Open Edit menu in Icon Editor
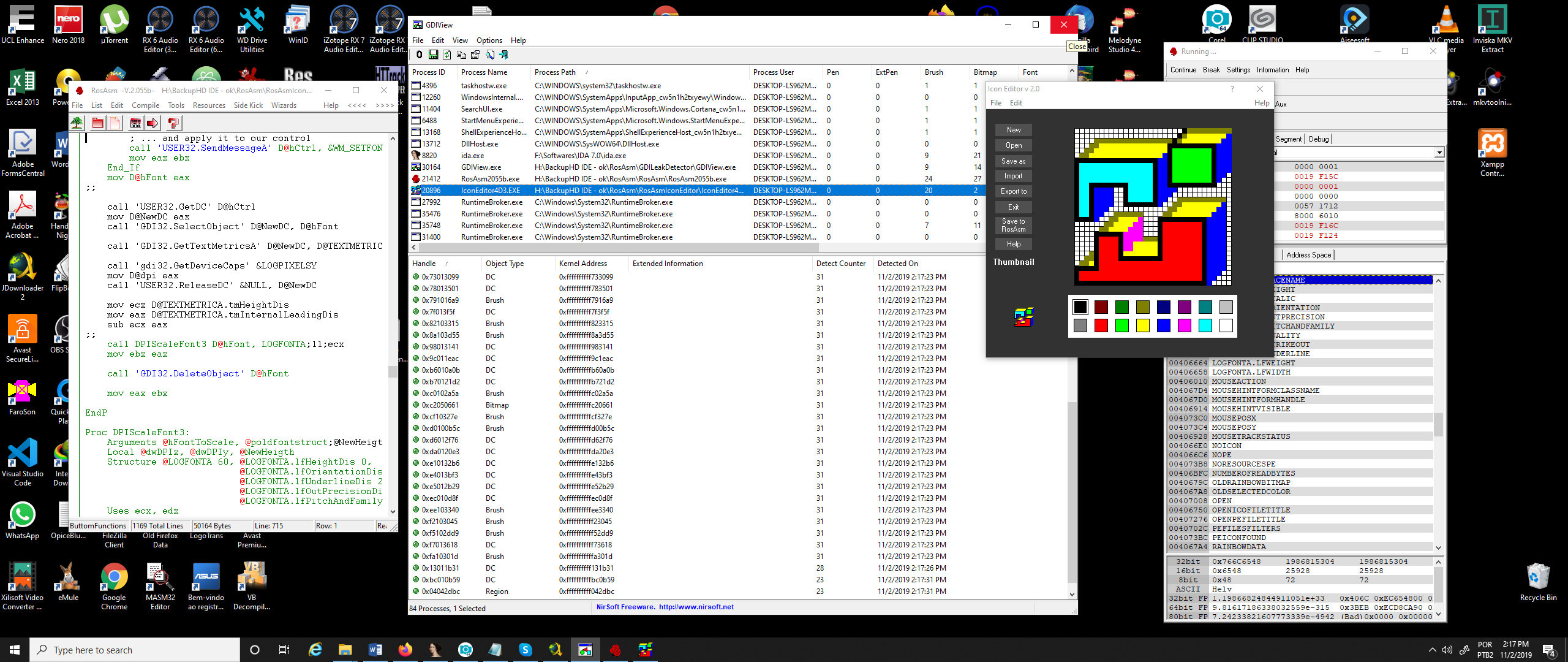The image size is (1568, 662). (x=1016, y=103)
